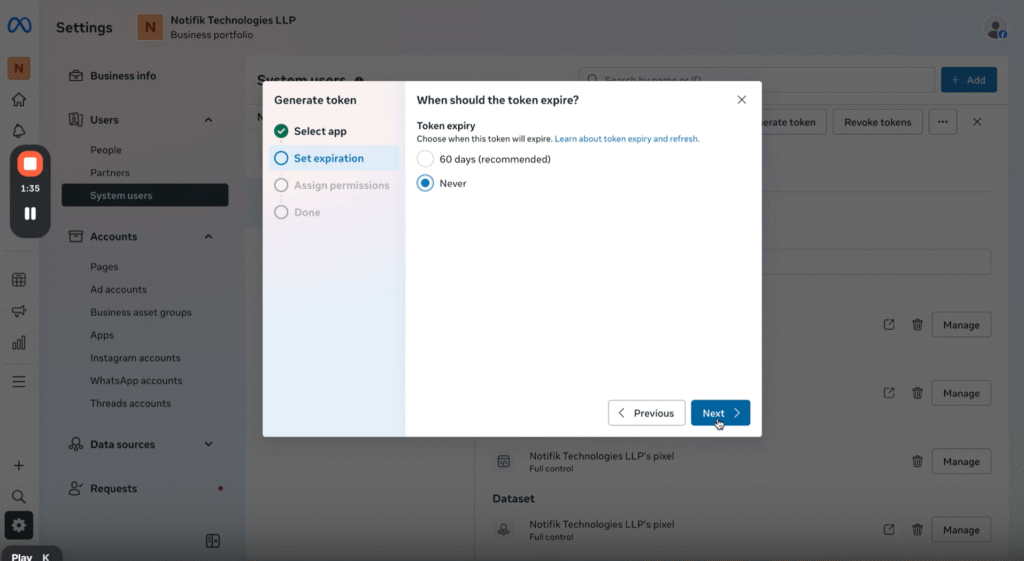Click the Meta logo icon

[x=19, y=26]
